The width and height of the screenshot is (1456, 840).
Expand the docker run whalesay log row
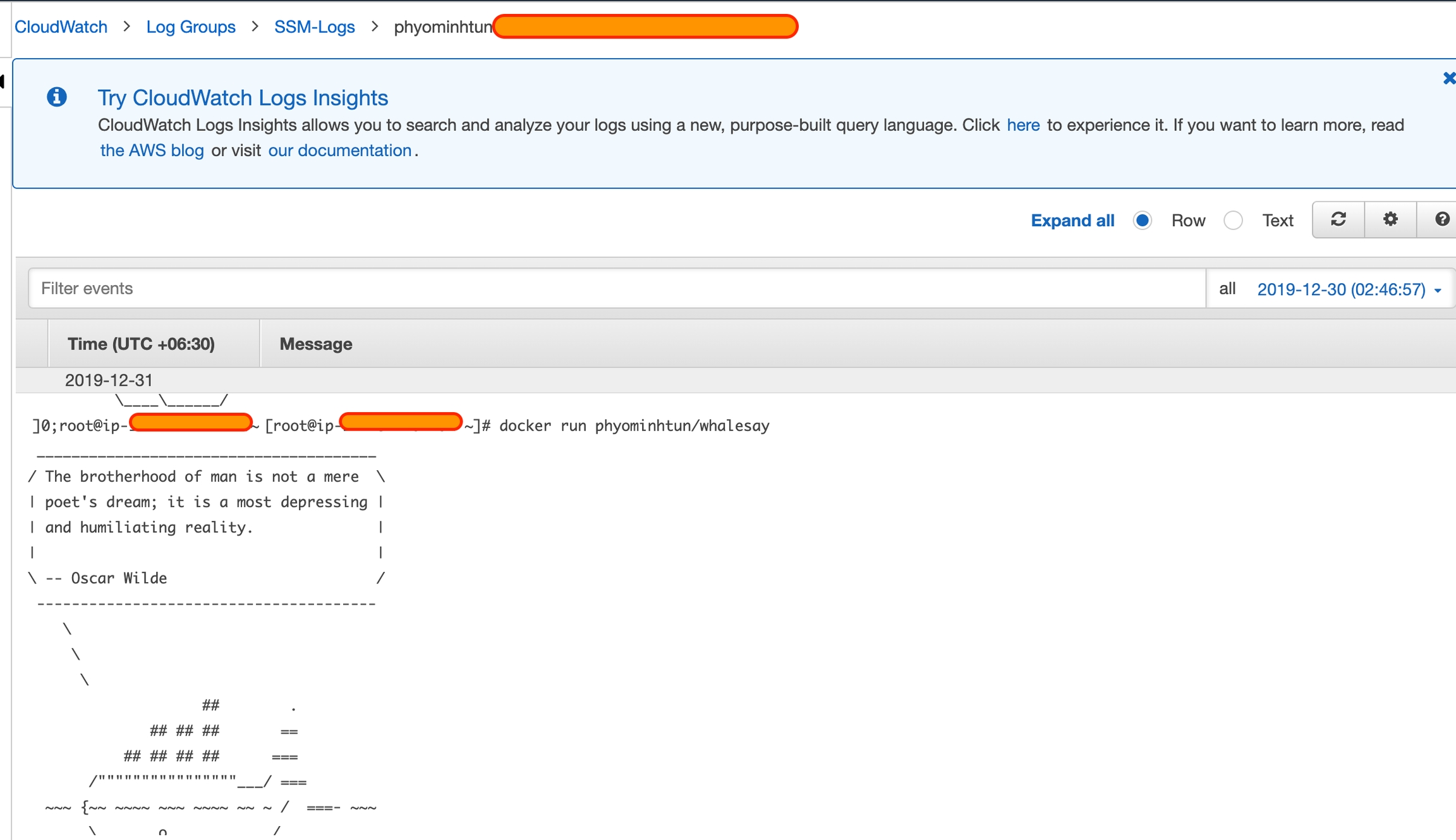pyautogui.click(x=634, y=426)
